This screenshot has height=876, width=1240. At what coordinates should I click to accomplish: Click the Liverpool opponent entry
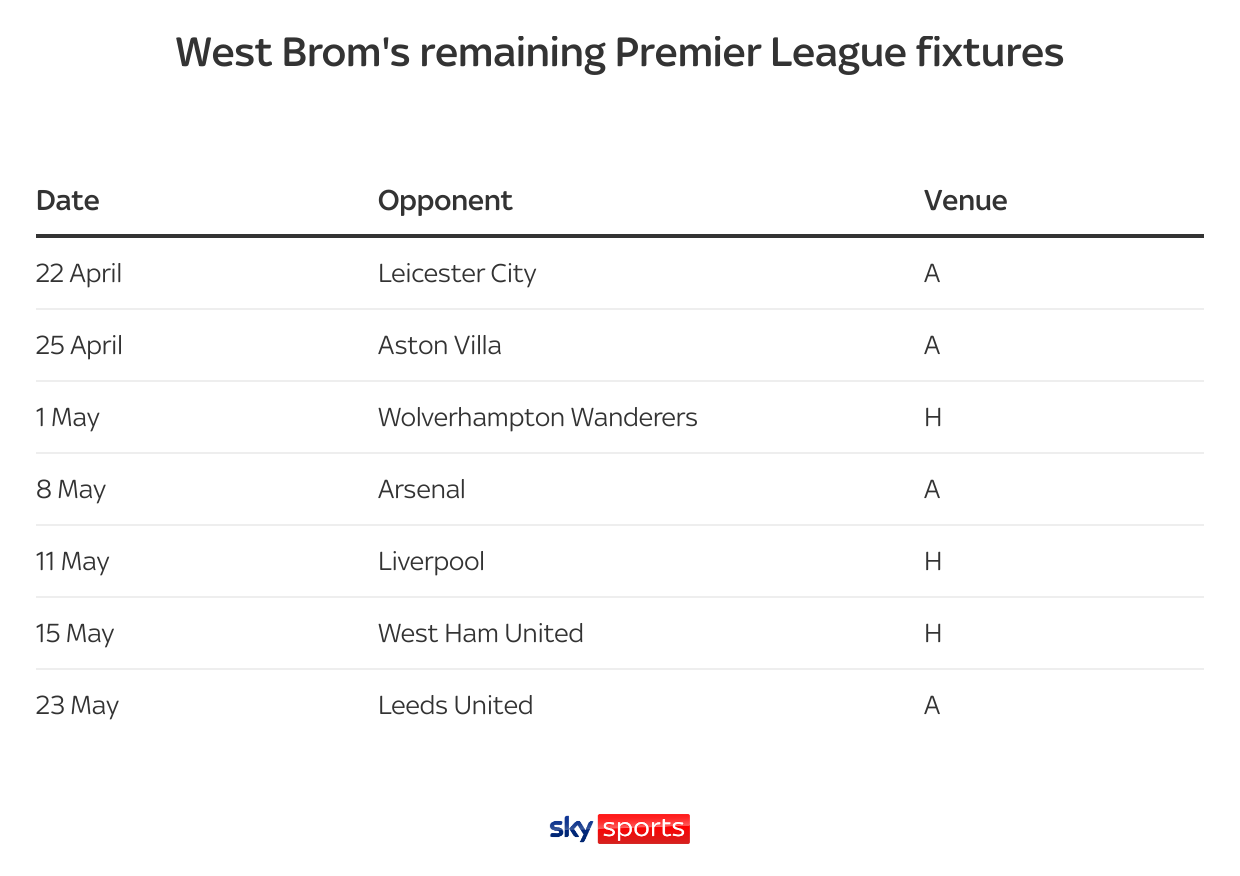coord(431,561)
